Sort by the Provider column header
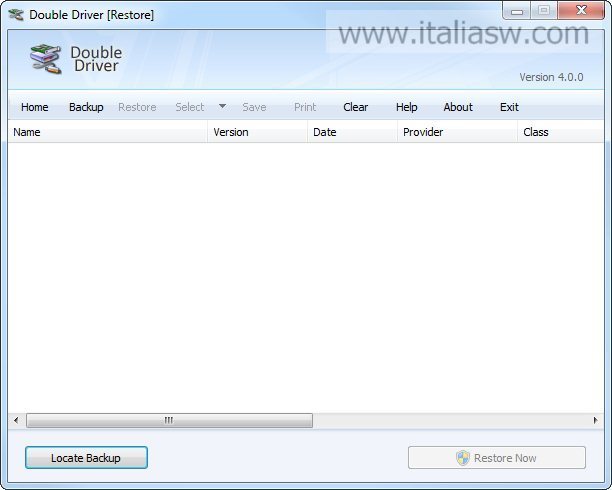The image size is (612, 490). click(x=457, y=132)
